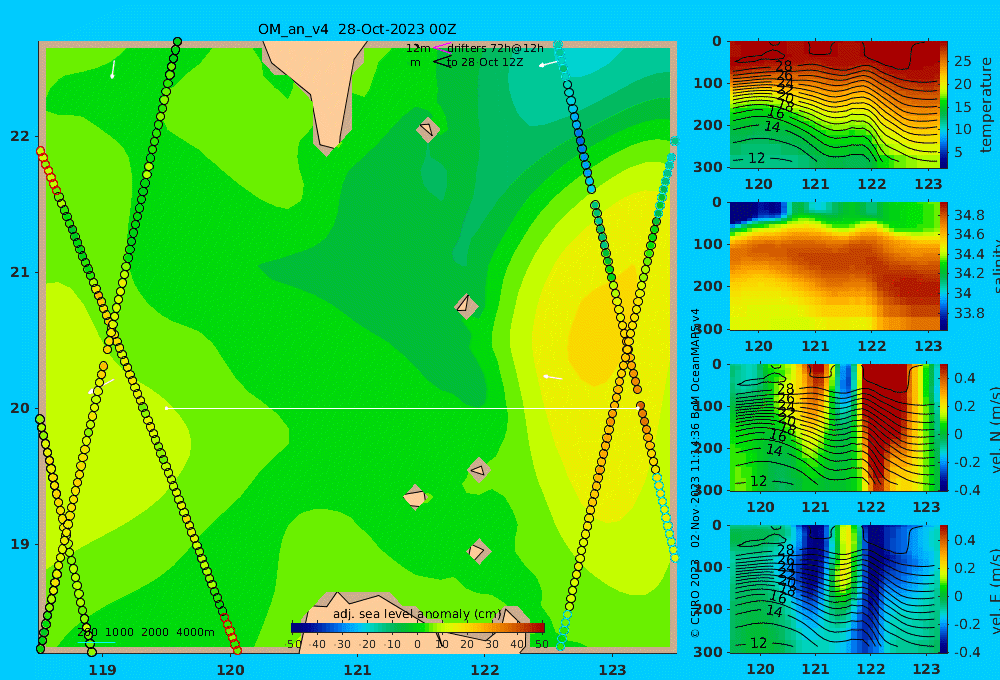This screenshot has height=680, width=1000.
Task: Click the salinity depth section plot
Action: (834, 266)
